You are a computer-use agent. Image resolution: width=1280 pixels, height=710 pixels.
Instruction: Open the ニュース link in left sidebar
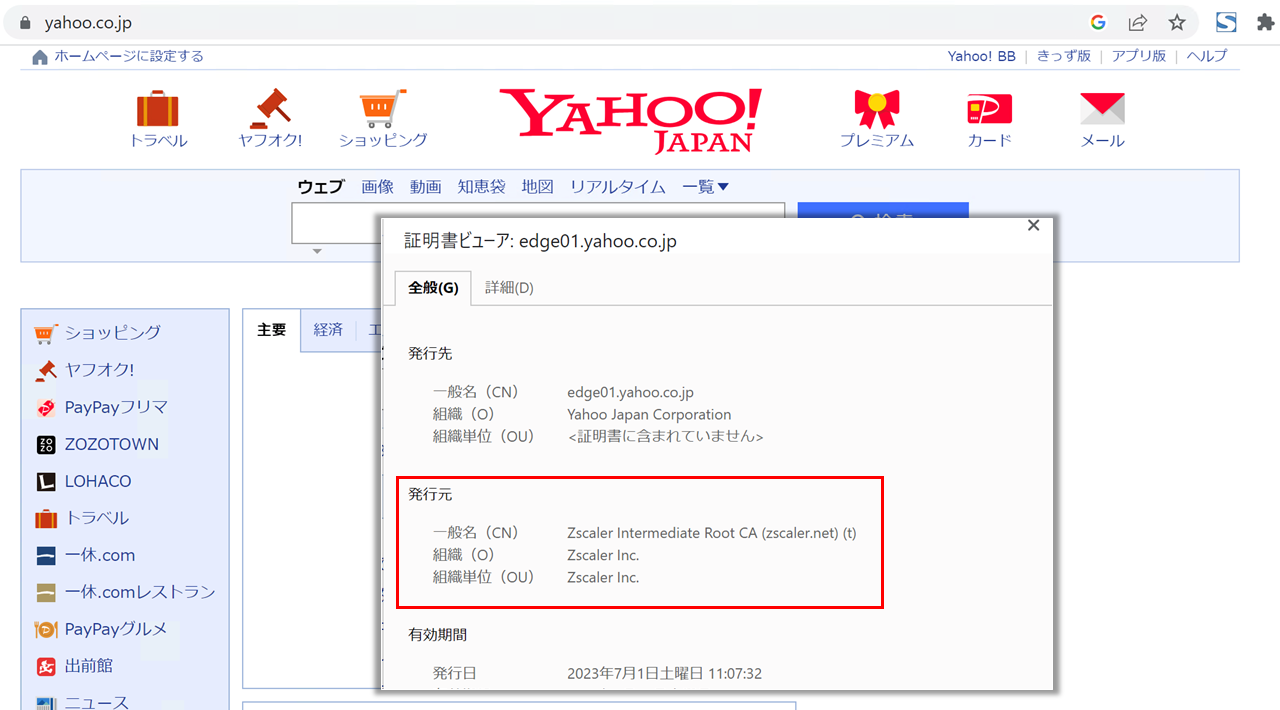97,702
